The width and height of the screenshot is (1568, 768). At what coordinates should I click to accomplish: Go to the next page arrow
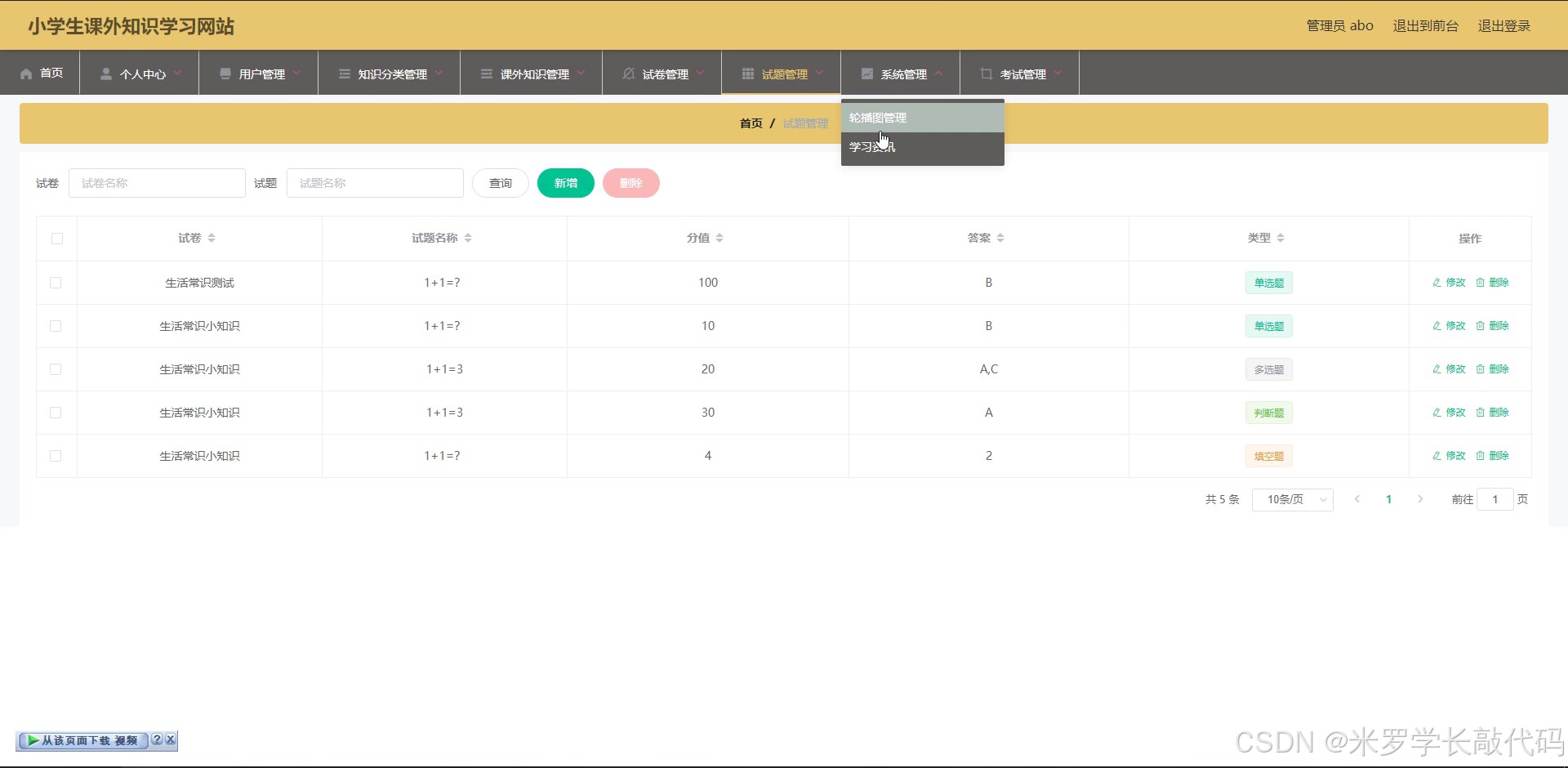[x=1420, y=499]
